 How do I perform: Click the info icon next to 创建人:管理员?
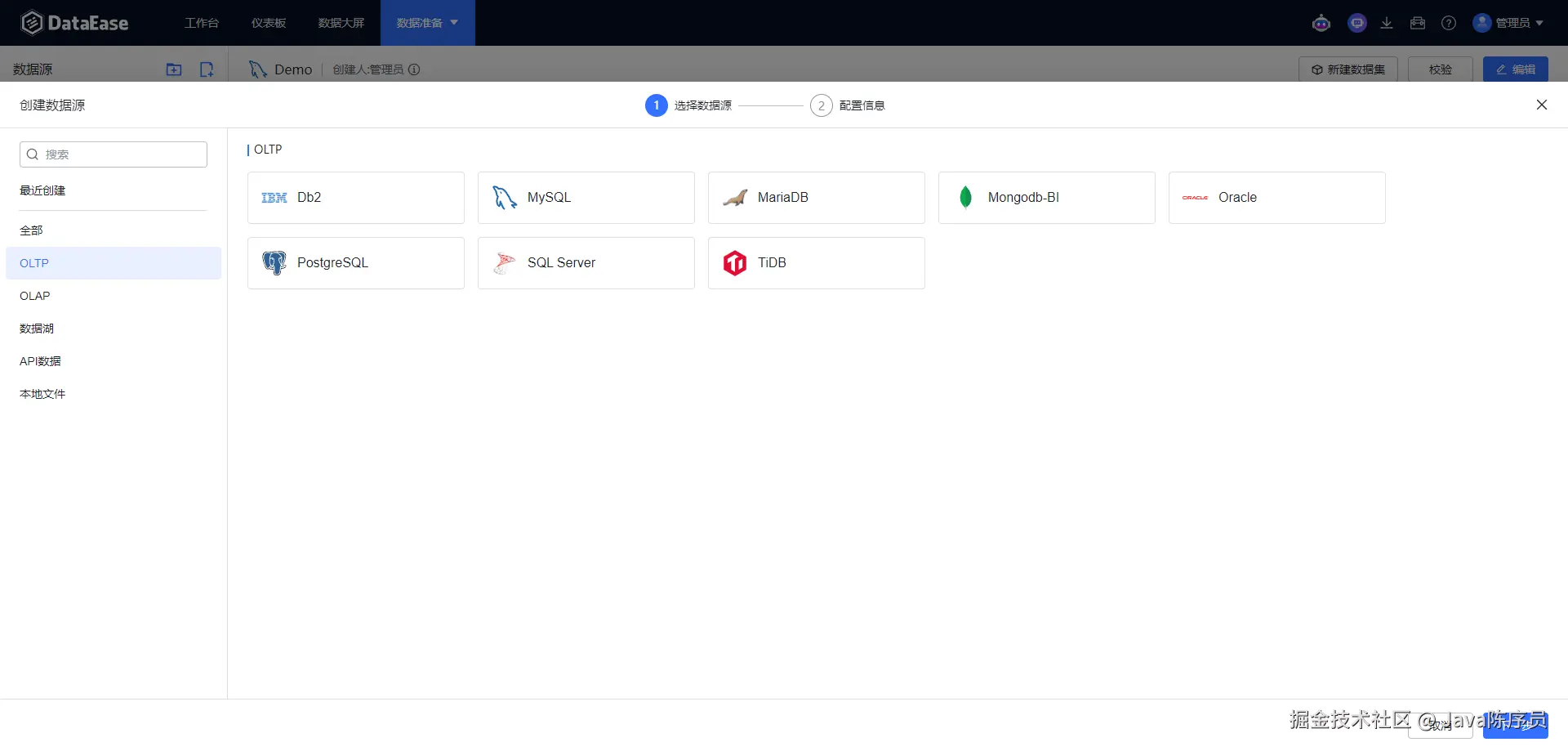414,69
